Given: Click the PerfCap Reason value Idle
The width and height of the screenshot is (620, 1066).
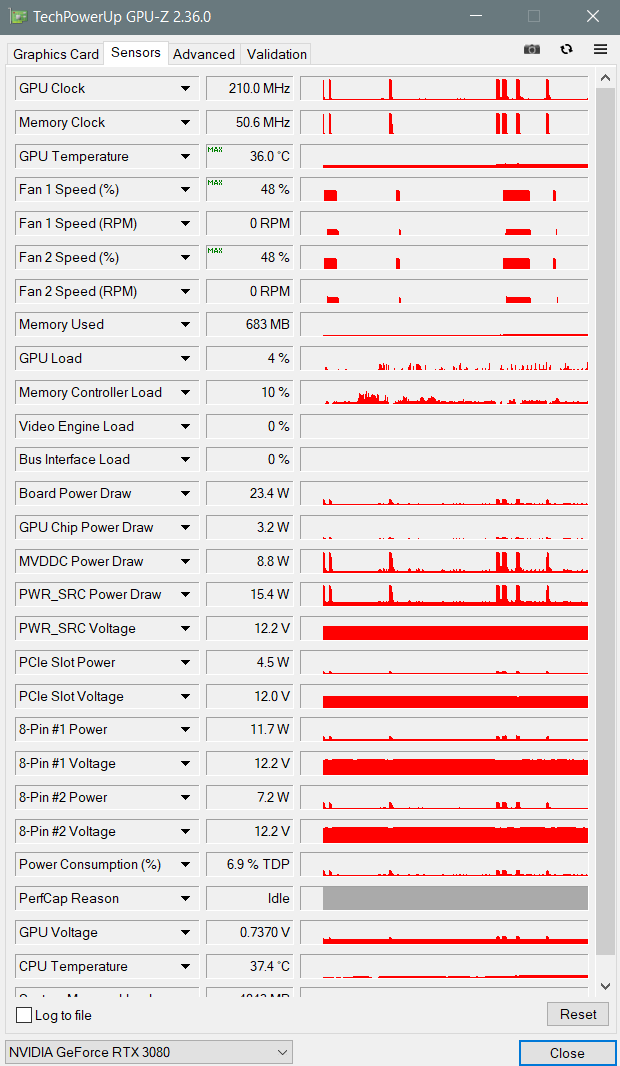Looking at the screenshot, I should 249,899.
